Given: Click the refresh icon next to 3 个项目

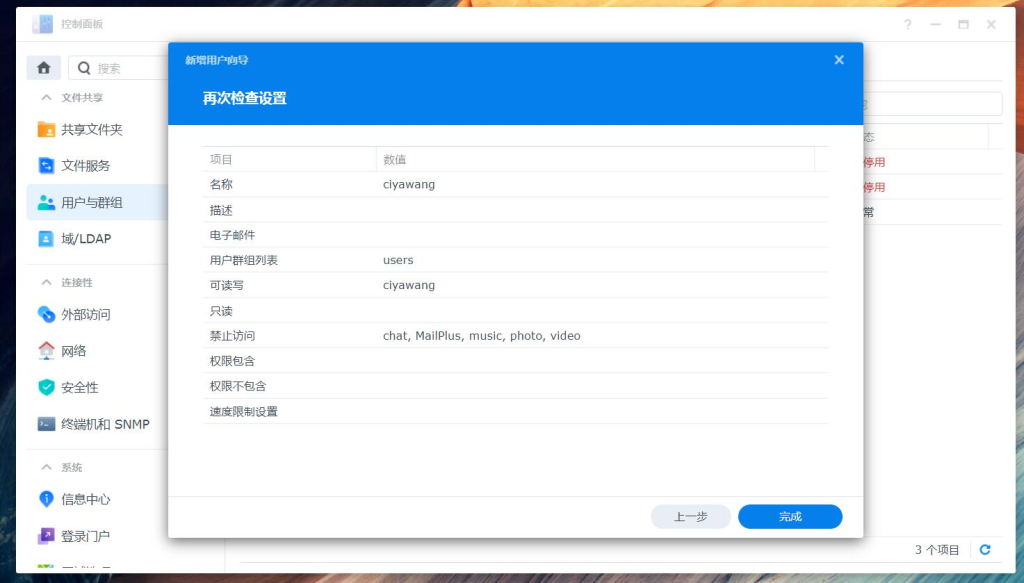Looking at the screenshot, I should [x=985, y=549].
